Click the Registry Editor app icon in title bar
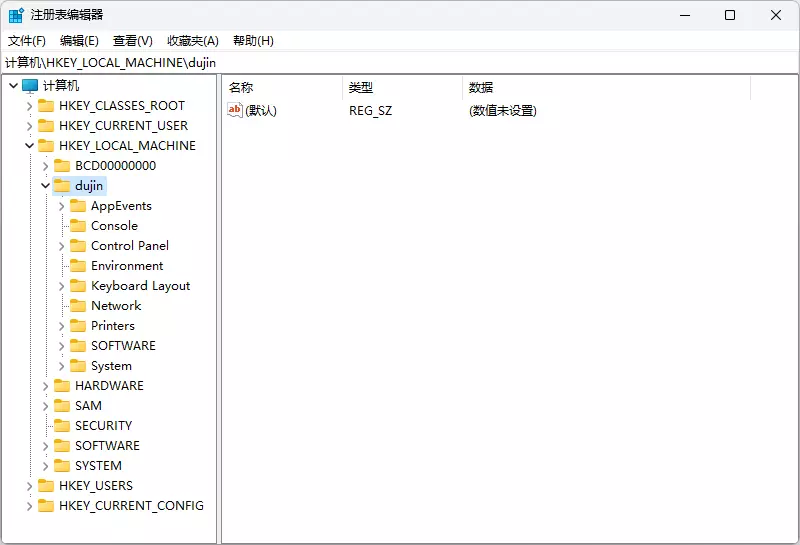The image size is (800, 545). (16, 15)
